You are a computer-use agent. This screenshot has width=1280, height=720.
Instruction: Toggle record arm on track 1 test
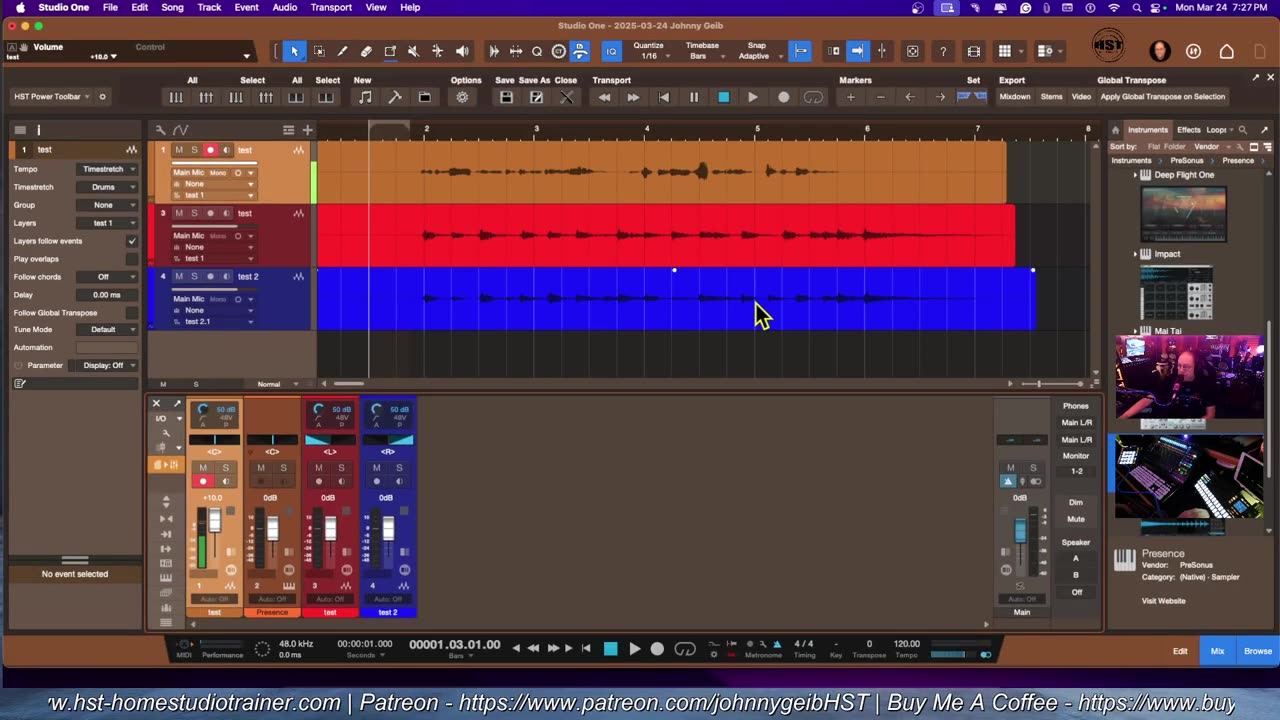[210, 150]
